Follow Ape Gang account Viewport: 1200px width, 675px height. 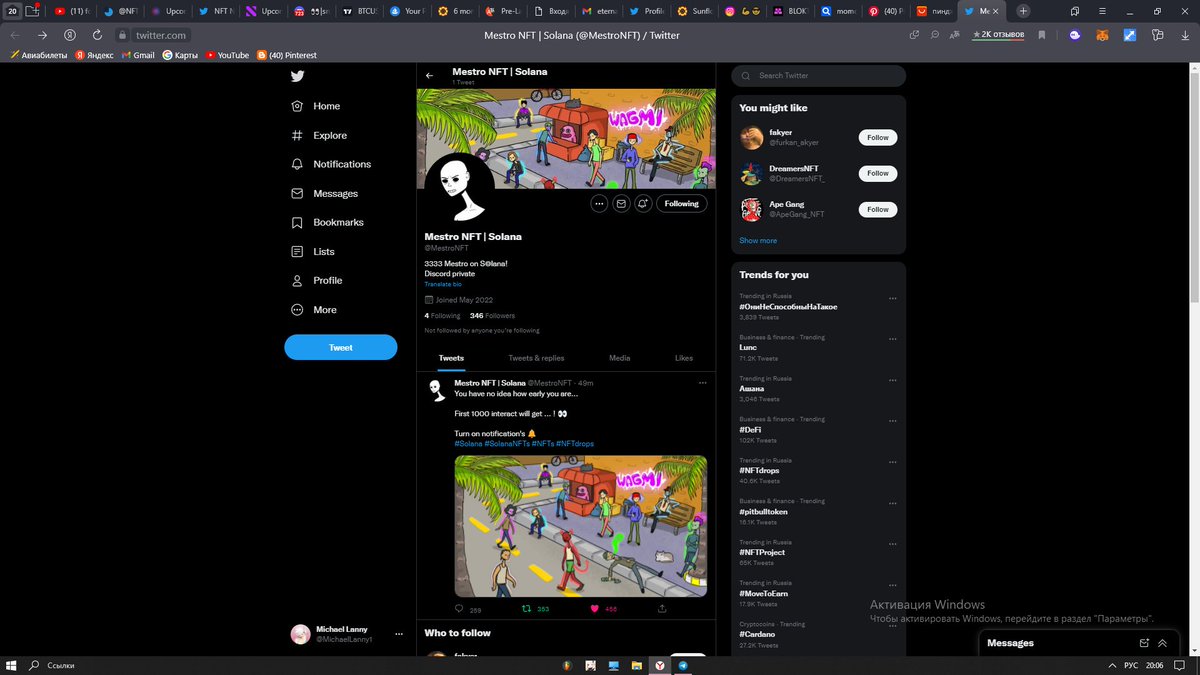[878, 210]
